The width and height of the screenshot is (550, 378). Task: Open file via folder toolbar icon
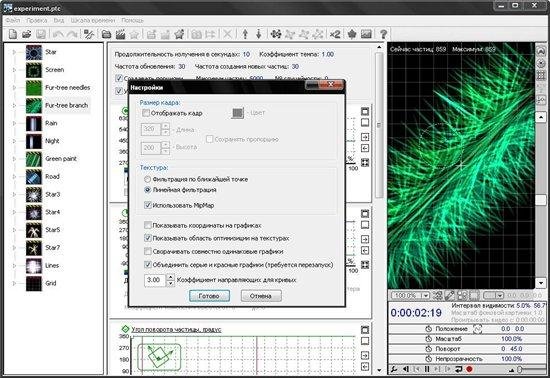pyautogui.click(x=27, y=34)
